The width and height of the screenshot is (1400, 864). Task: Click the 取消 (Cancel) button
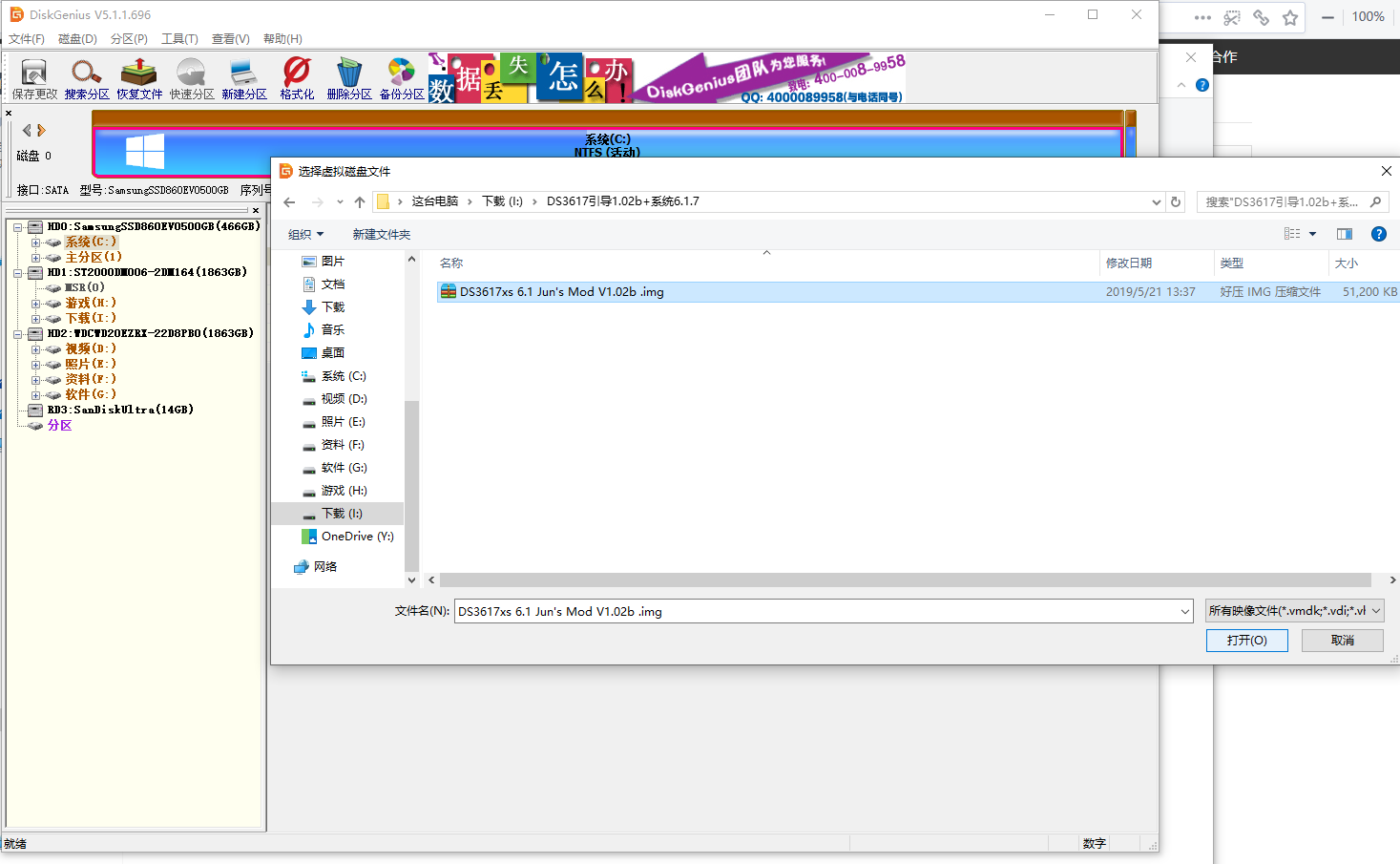[x=1342, y=641]
